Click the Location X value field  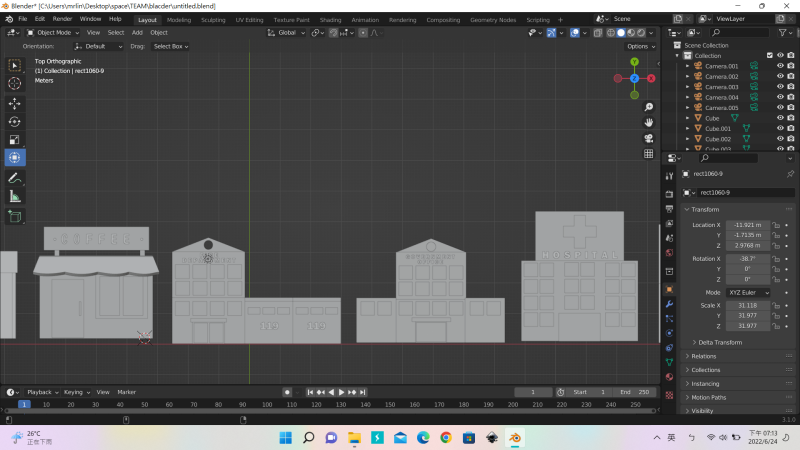746,225
